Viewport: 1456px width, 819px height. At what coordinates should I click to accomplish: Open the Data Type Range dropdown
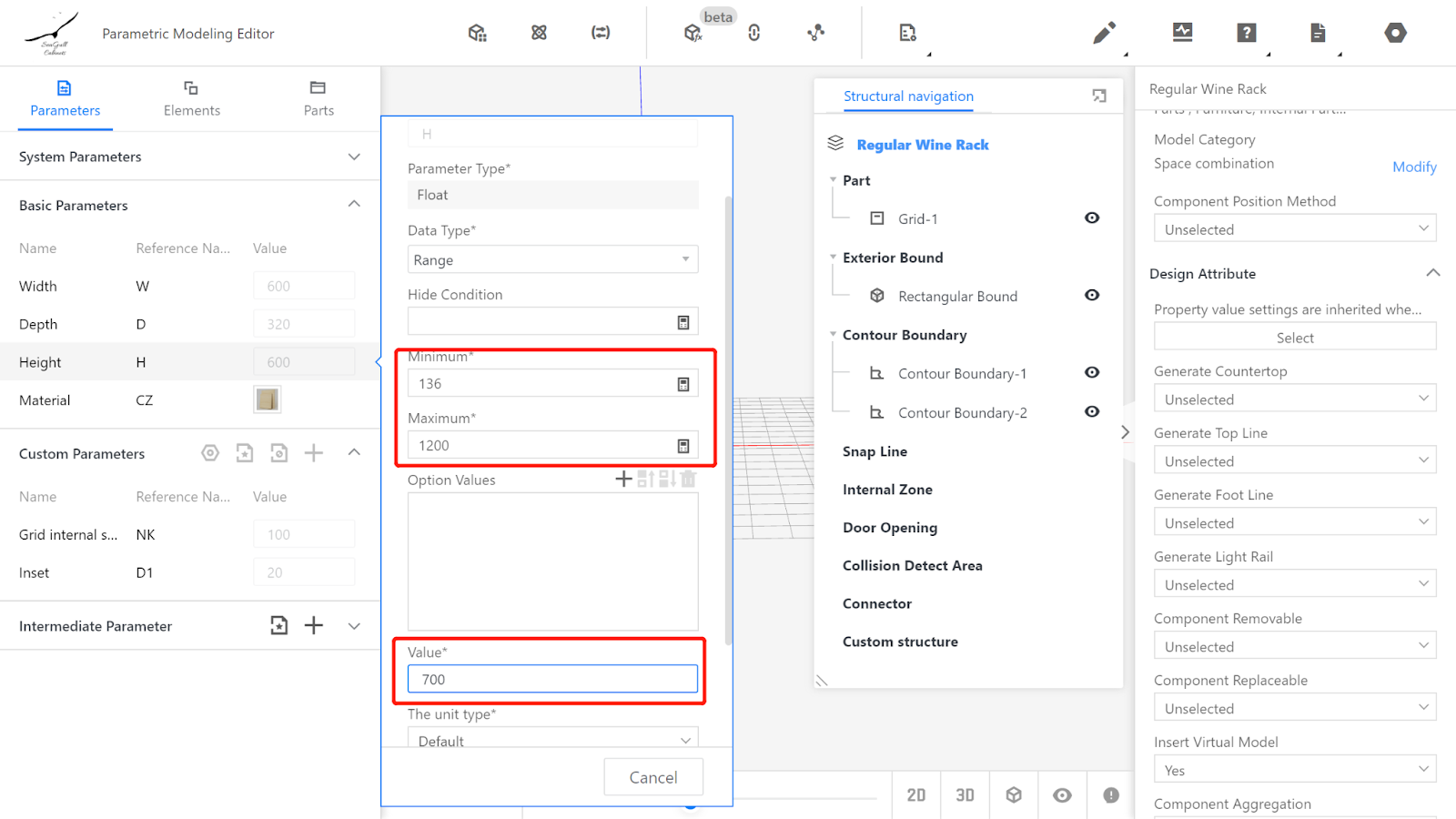(x=552, y=259)
